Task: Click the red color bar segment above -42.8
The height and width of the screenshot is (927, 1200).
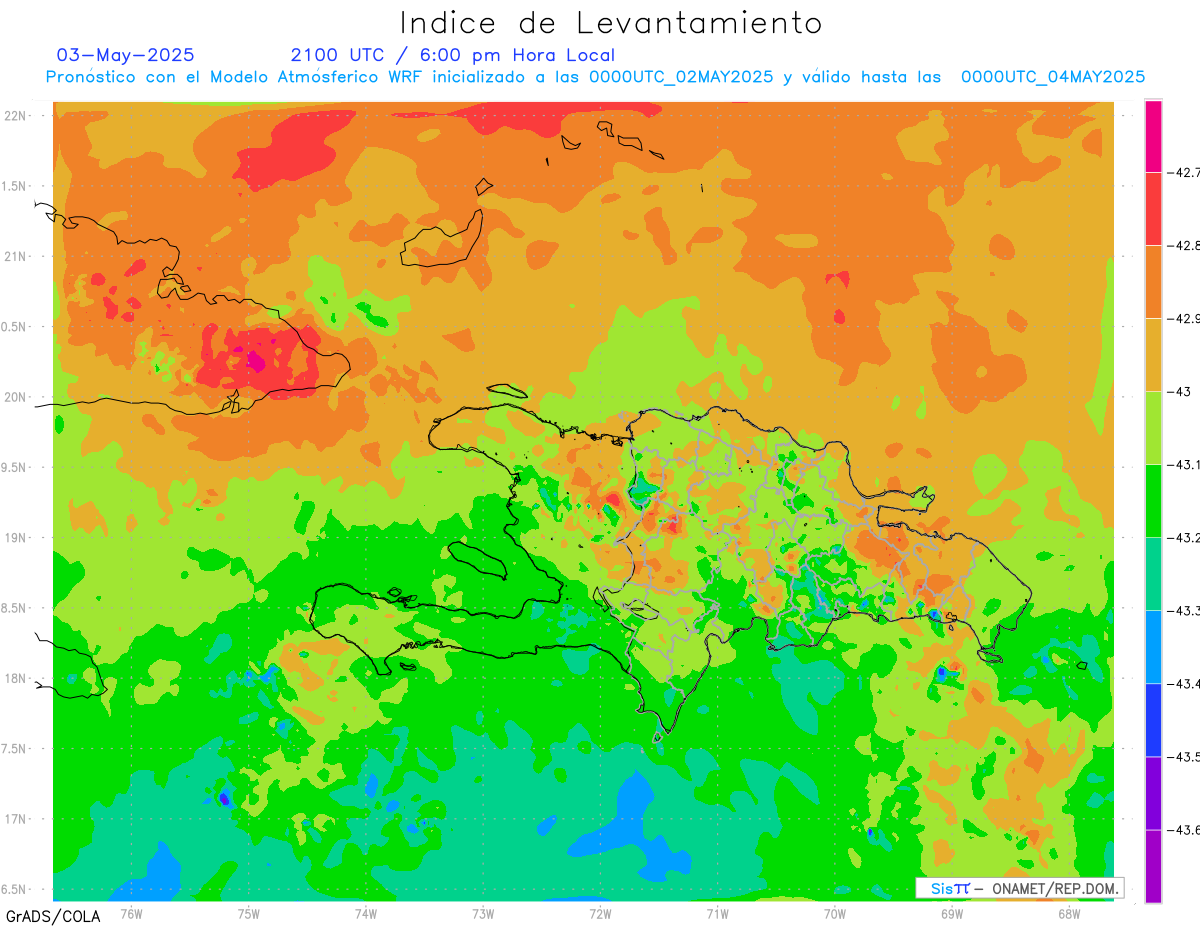Action: pos(1153,209)
